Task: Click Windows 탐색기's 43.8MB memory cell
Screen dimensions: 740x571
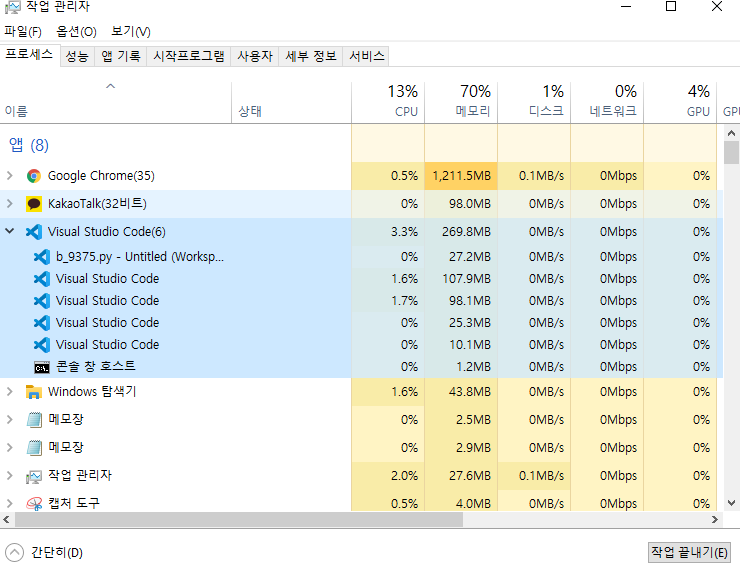Action: click(461, 392)
